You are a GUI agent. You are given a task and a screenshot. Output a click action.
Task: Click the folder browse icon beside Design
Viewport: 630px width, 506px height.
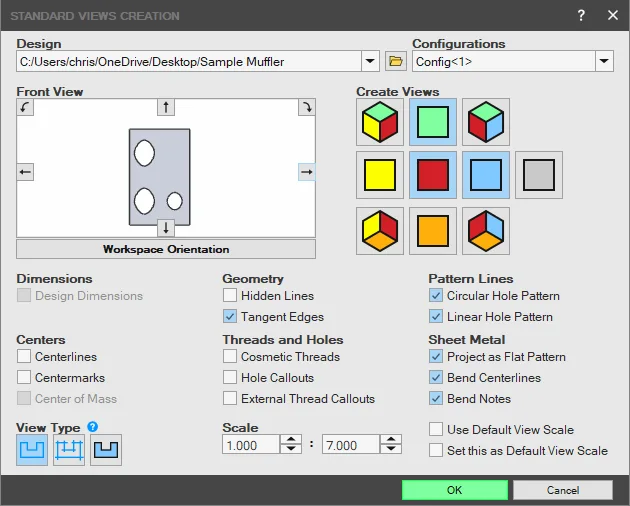396,61
